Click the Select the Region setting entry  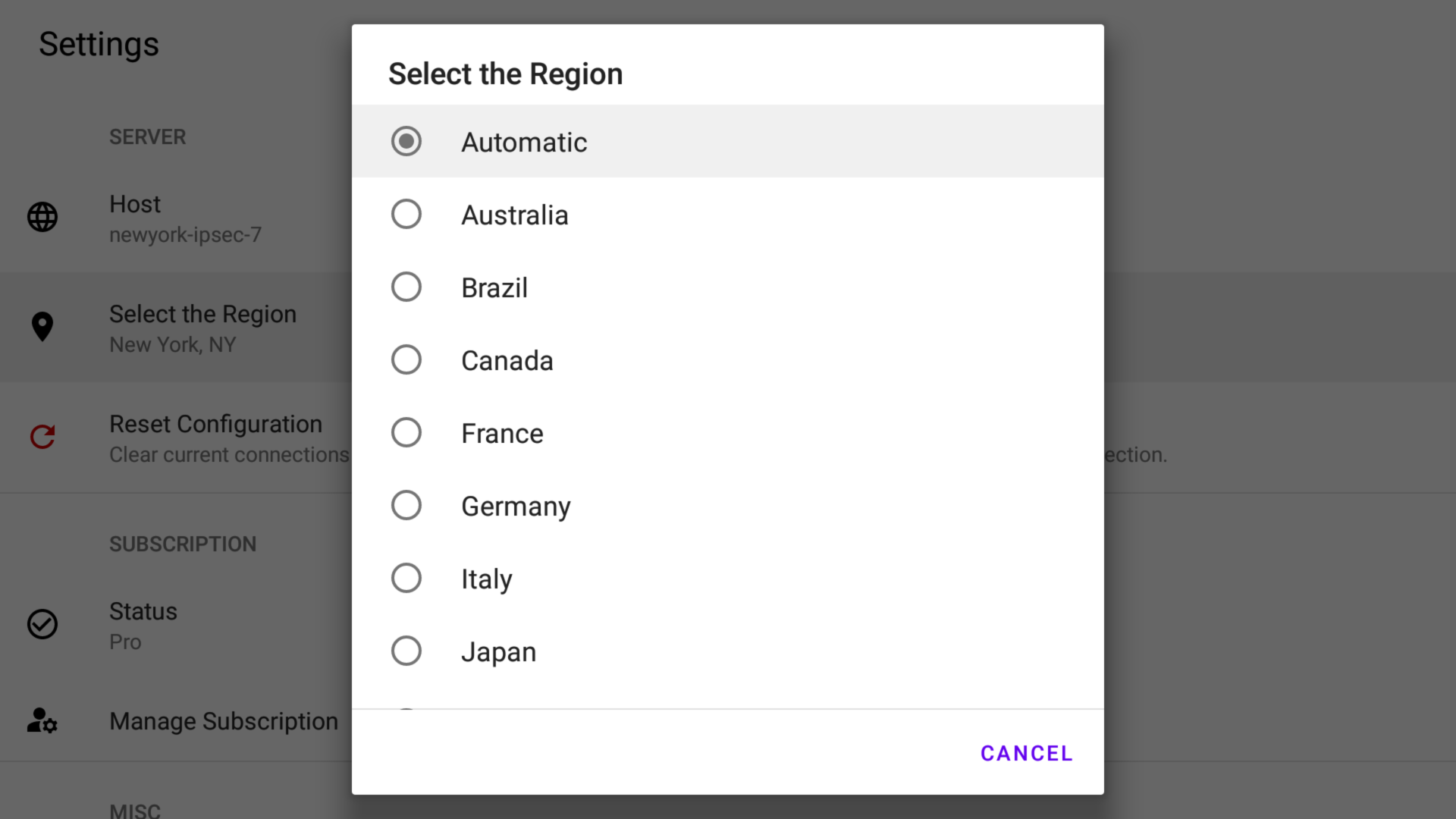coord(202,328)
